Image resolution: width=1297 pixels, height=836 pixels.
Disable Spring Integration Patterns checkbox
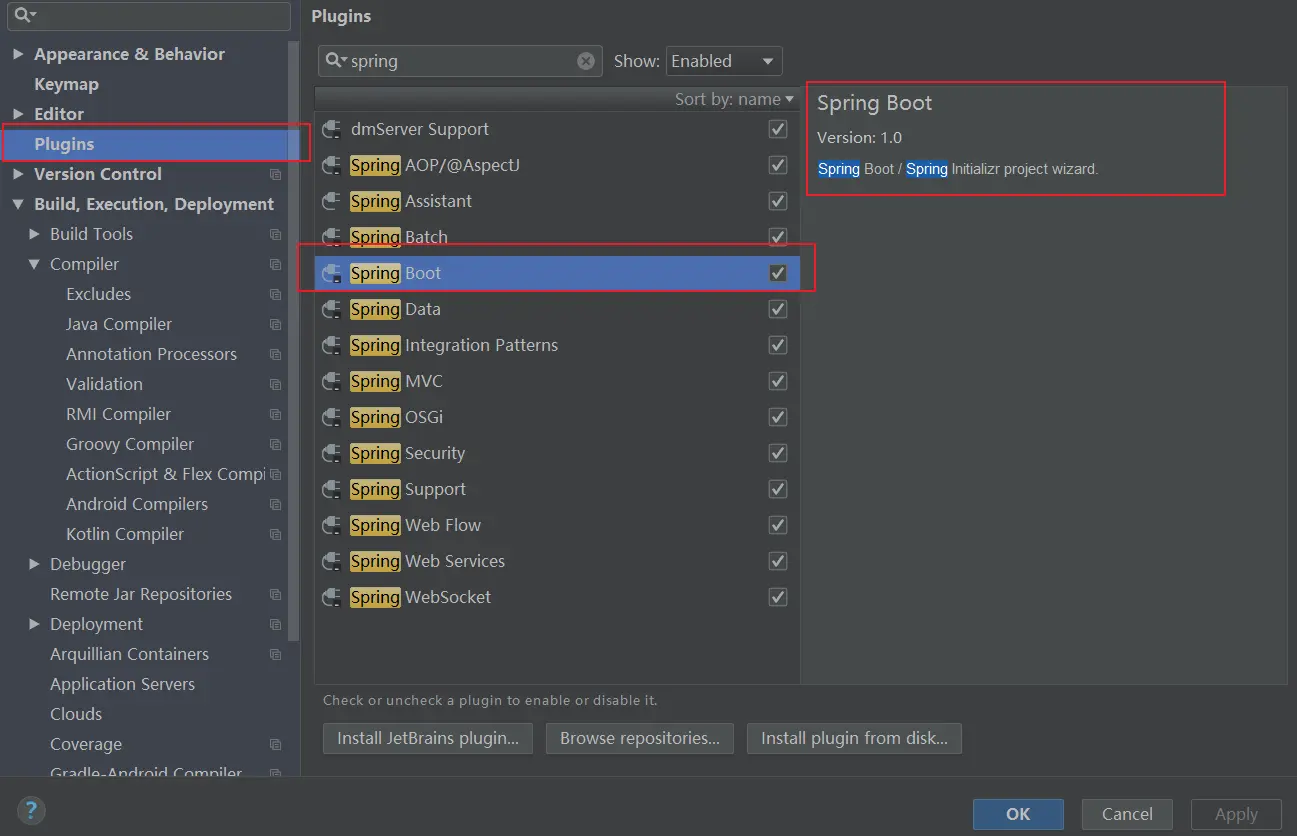click(778, 345)
